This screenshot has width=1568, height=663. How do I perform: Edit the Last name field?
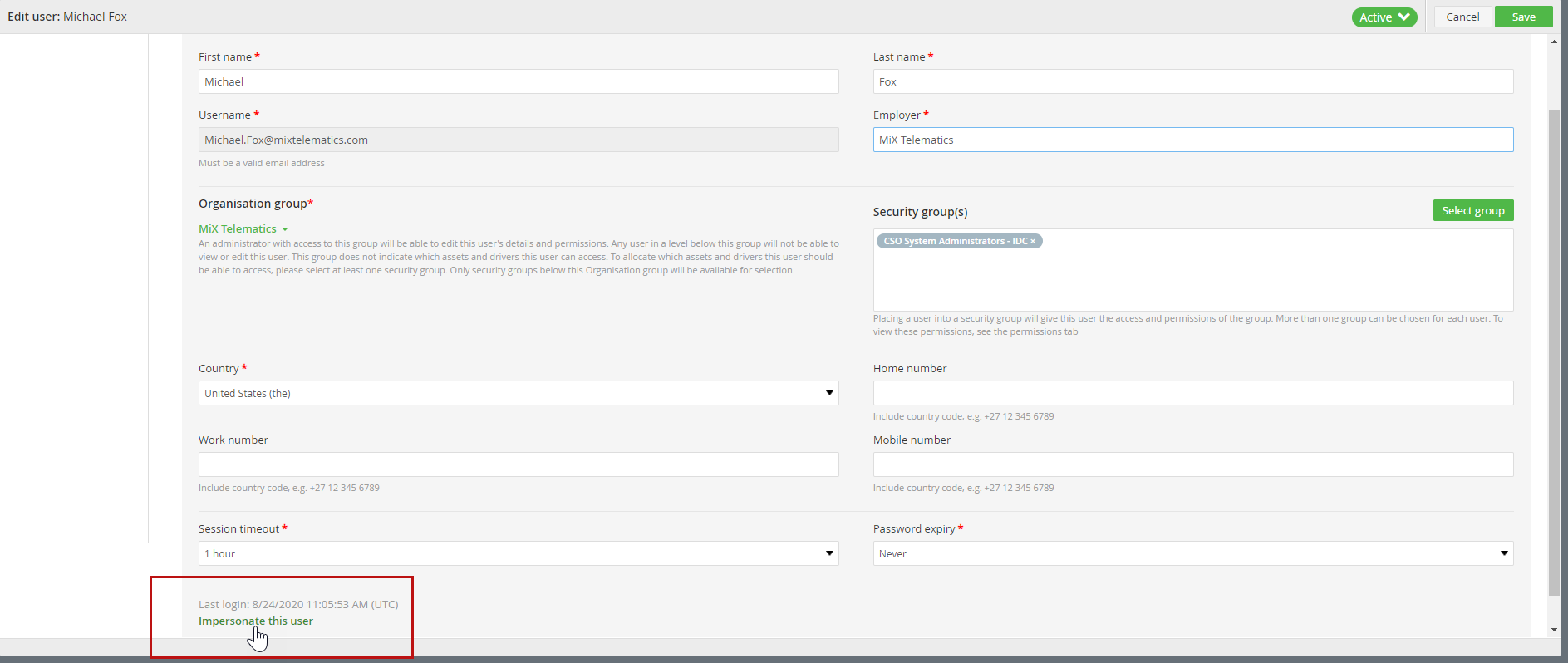click(1193, 81)
